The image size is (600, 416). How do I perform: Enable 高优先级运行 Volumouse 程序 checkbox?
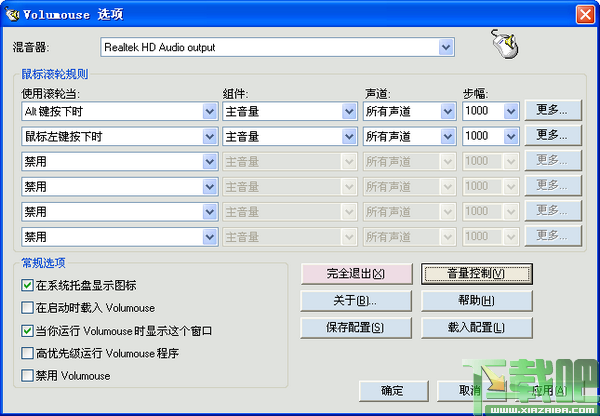[x=27, y=353]
